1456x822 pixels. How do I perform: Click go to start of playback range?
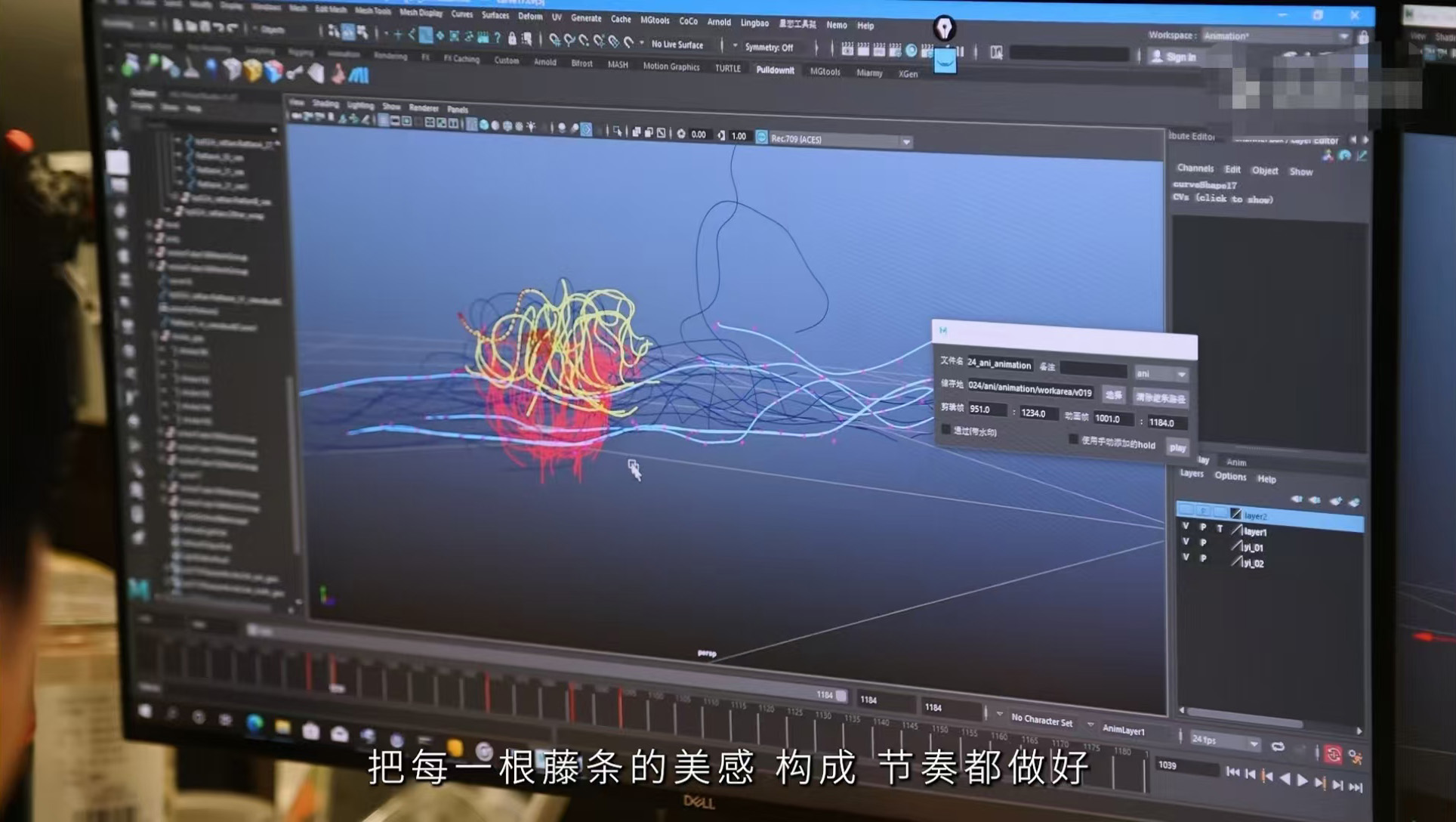pyautogui.click(x=1232, y=772)
